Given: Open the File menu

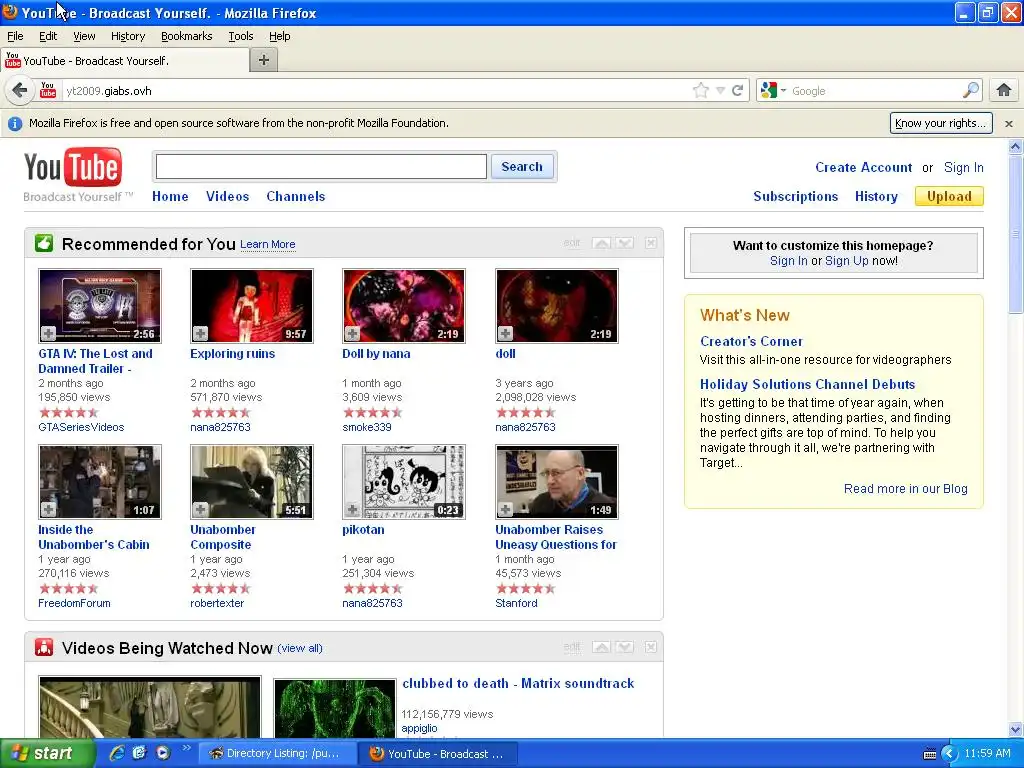Looking at the screenshot, I should [15, 36].
